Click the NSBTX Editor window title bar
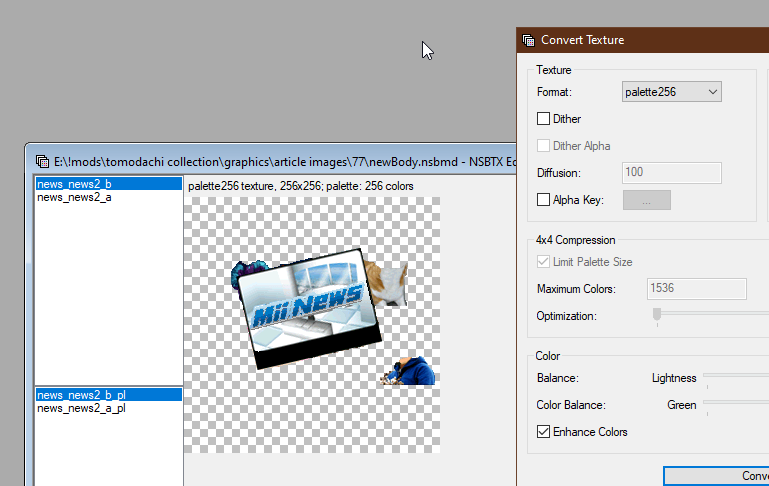The width and height of the screenshot is (769, 486). click(x=271, y=161)
